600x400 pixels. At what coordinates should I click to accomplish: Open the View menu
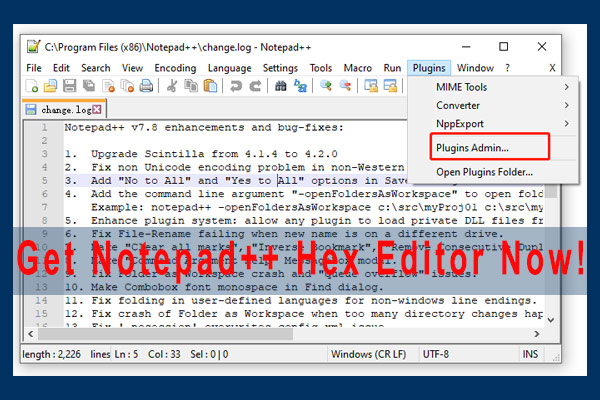pyautogui.click(x=132, y=68)
